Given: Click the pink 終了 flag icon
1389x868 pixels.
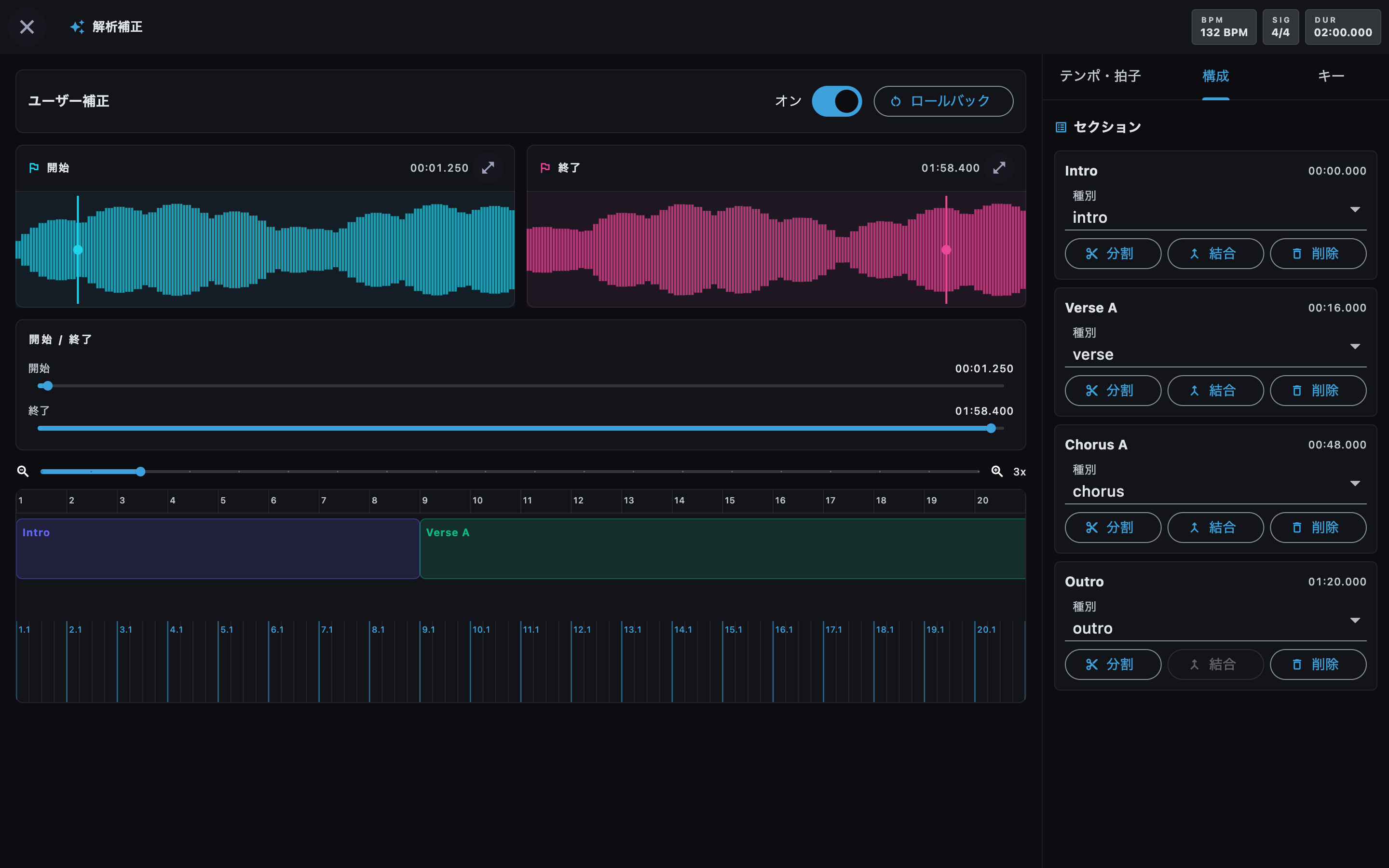Looking at the screenshot, I should (x=545, y=168).
